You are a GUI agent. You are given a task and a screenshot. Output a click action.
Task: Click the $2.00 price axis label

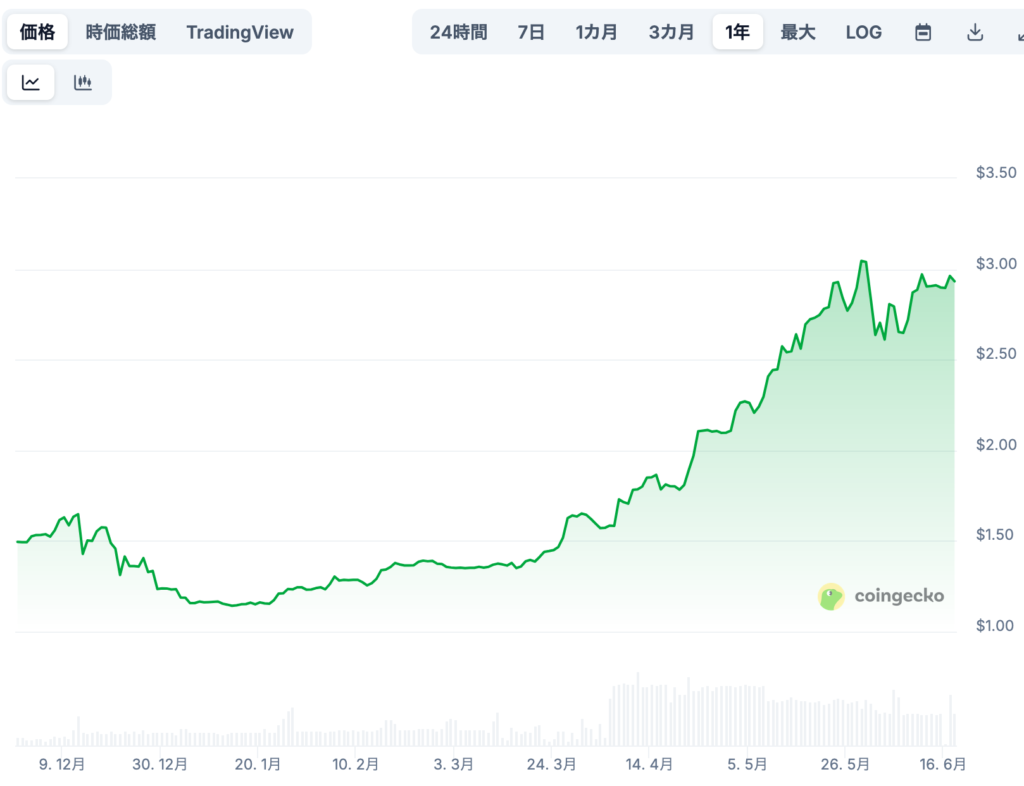point(996,445)
